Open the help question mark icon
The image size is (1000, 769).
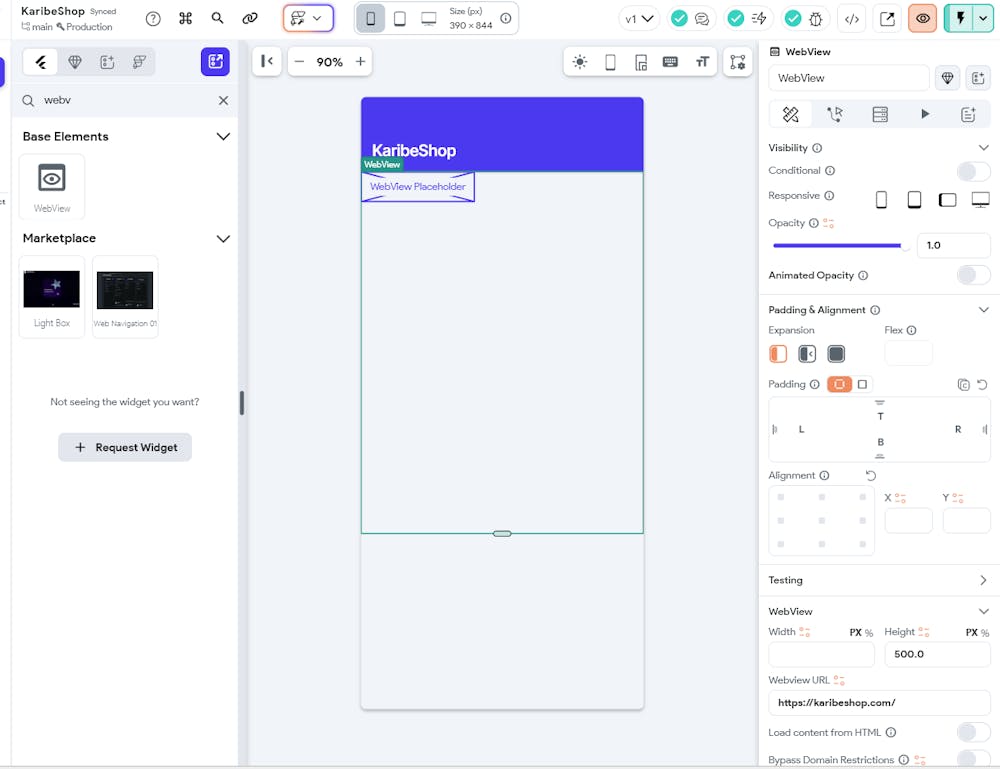(x=153, y=18)
